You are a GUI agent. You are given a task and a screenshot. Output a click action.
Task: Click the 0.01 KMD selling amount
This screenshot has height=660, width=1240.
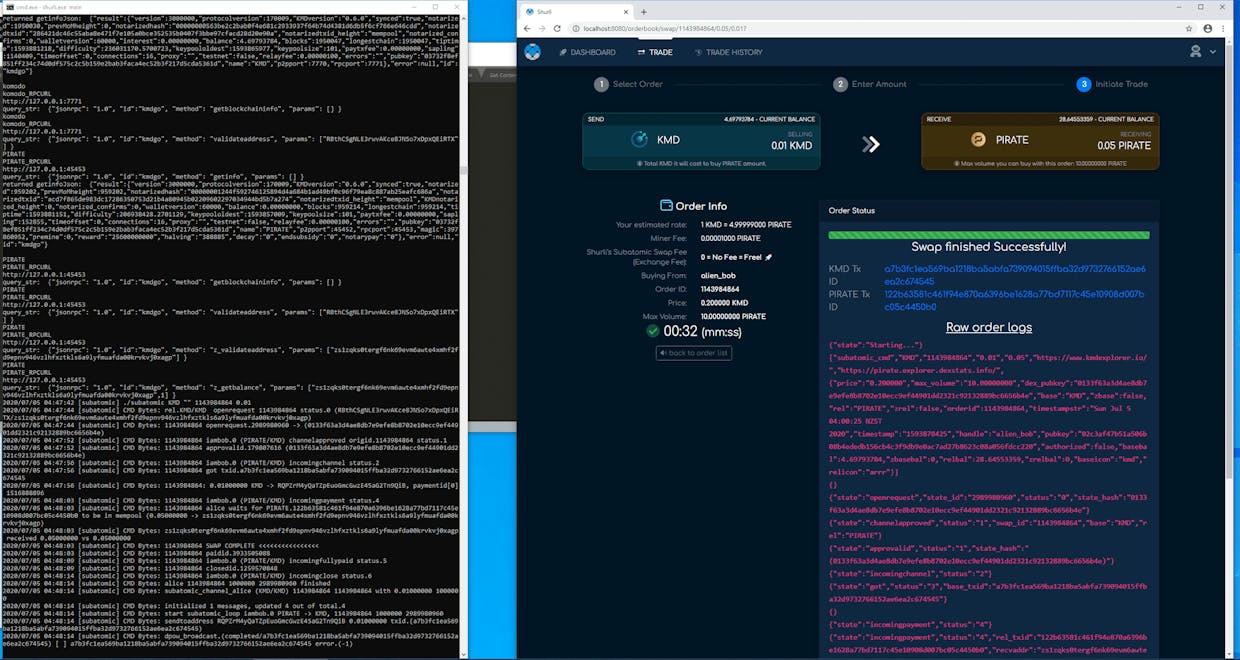tap(791, 145)
